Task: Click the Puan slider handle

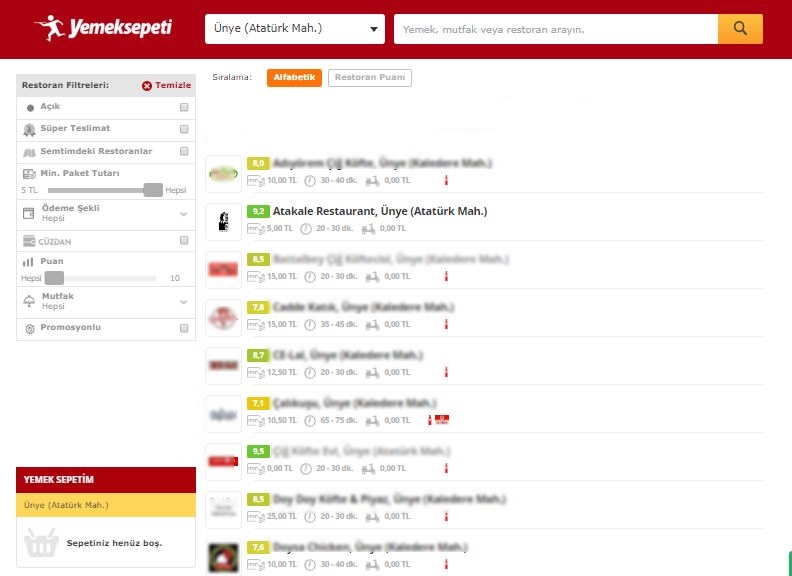Action: pyautogui.click(x=54, y=278)
